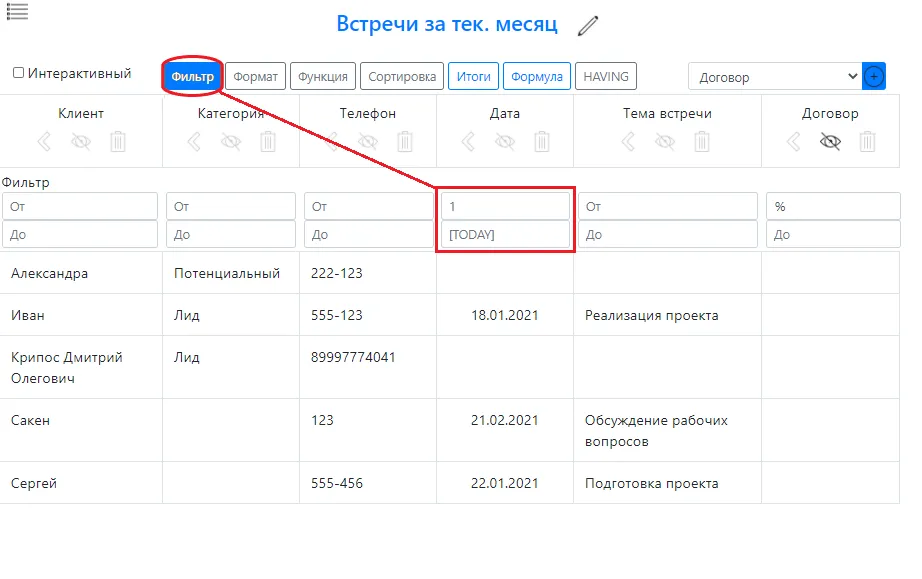The image size is (922, 579).
Task: Click Телефон filter До field
Action: (x=369, y=234)
